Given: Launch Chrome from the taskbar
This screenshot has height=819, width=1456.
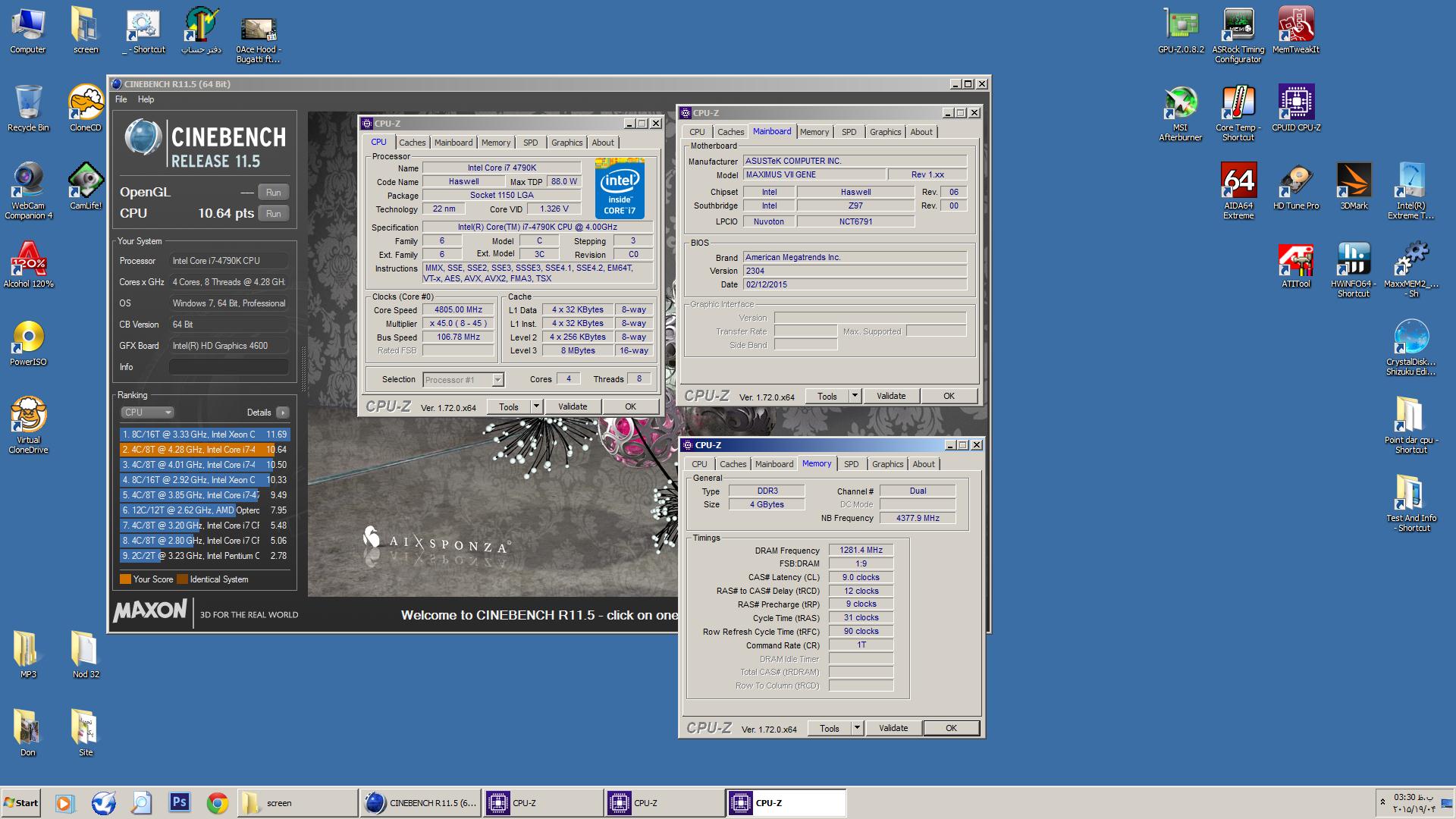Looking at the screenshot, I should 218,802.
